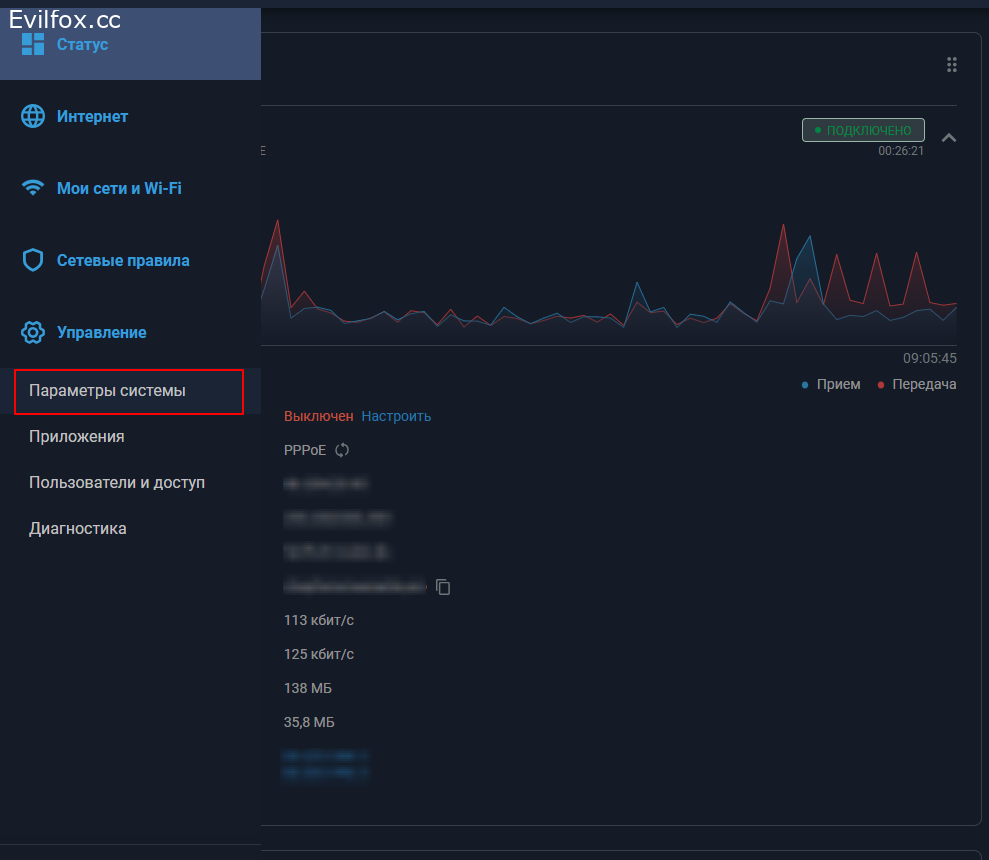989x860 pixels.
Task: Click the 09:05:45 chart timestamp
Action: coord(930,358)
